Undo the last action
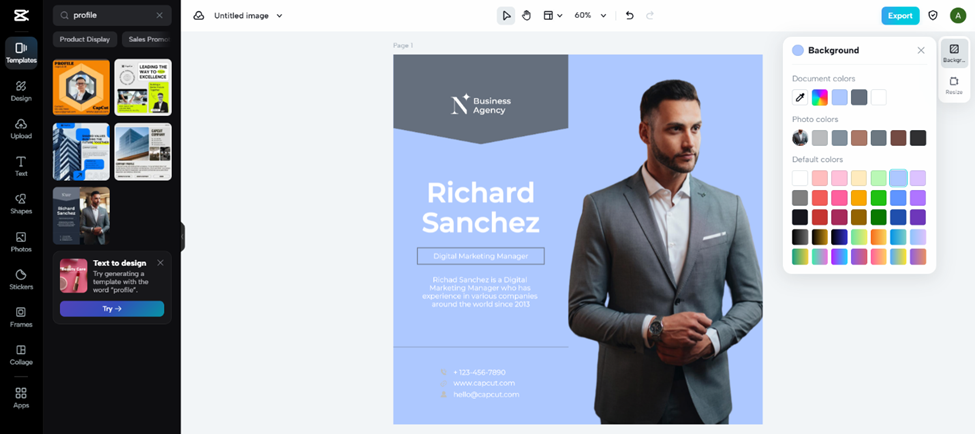975x434 pixels. click(x=629, y=16)
